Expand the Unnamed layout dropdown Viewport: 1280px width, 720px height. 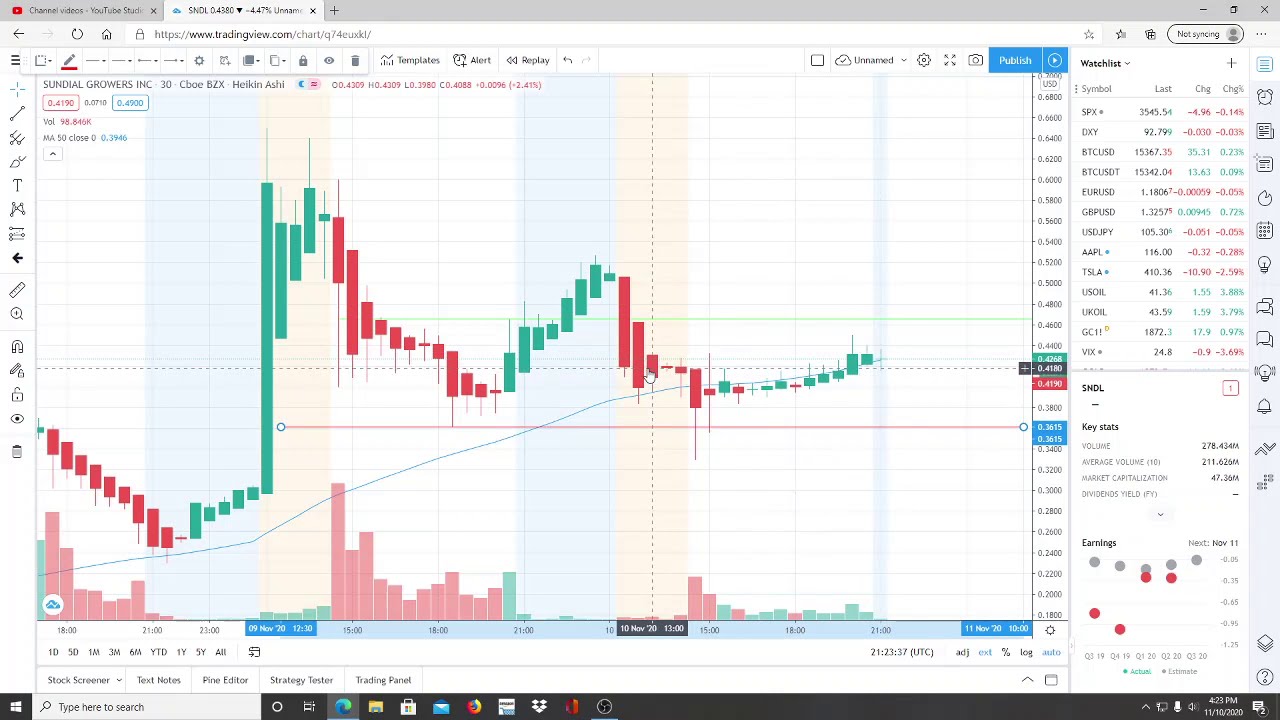(903, 60)
